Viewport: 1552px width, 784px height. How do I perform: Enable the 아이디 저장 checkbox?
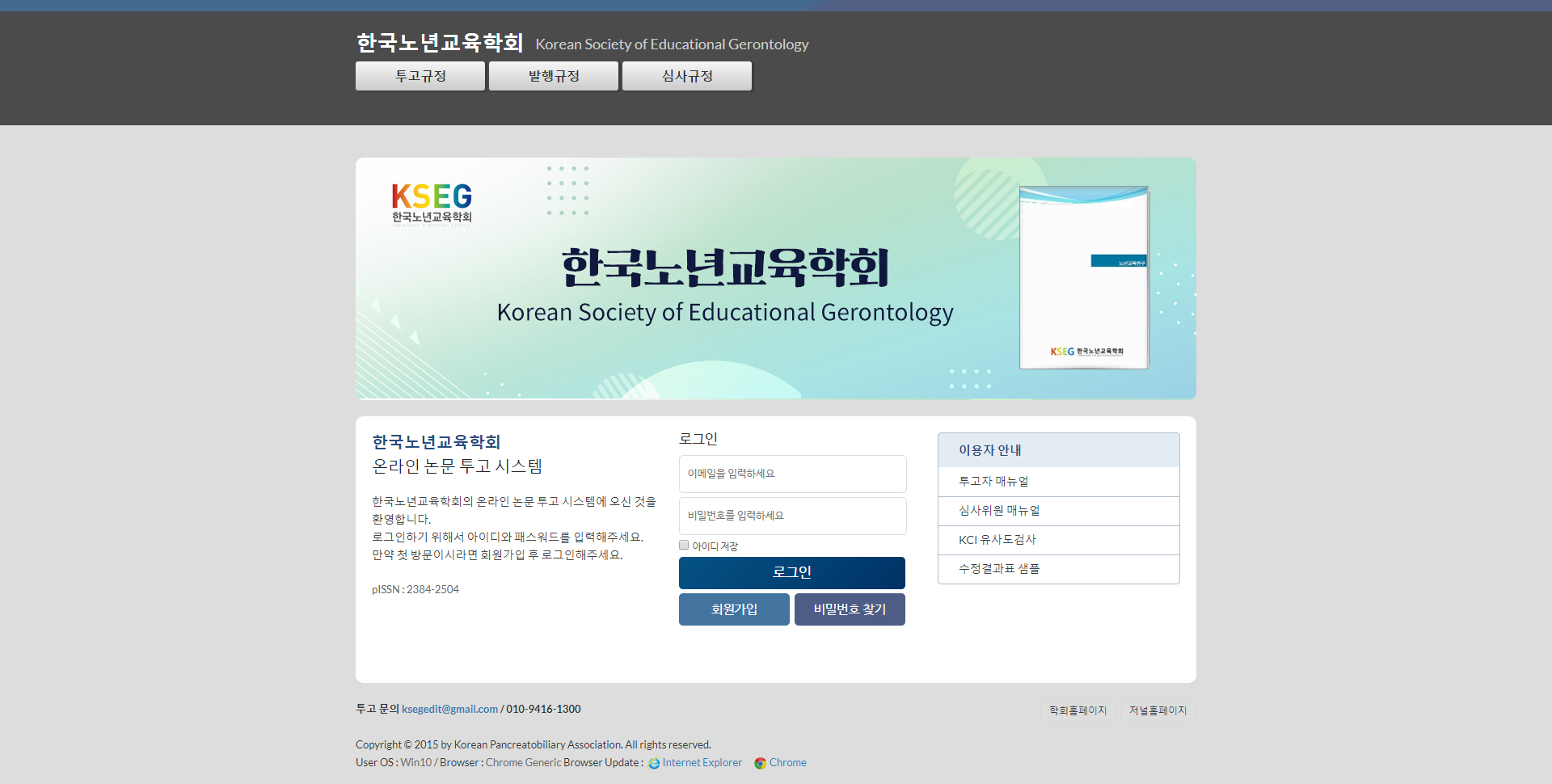tap(684, 545)
